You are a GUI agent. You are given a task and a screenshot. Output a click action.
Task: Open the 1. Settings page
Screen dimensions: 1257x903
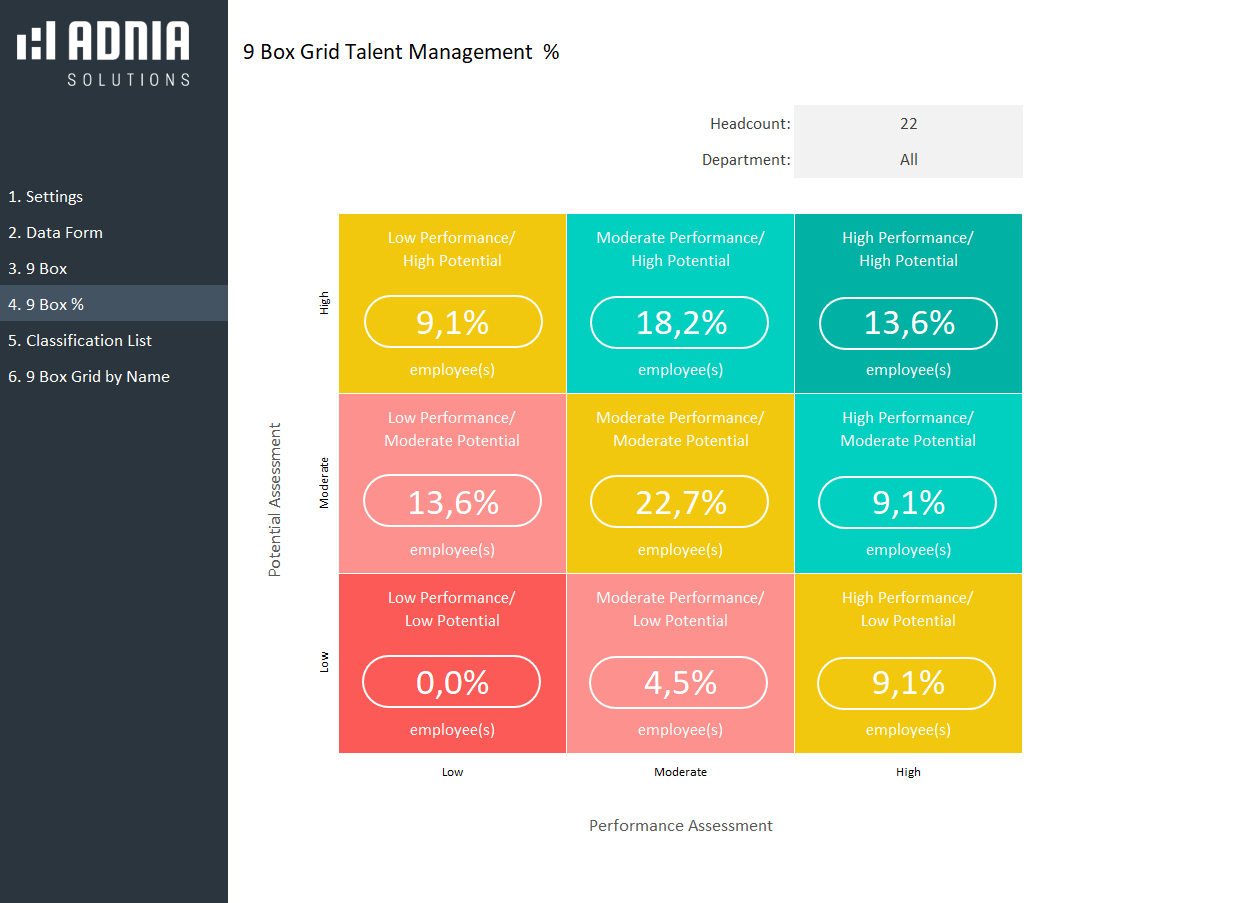(46, 197)
